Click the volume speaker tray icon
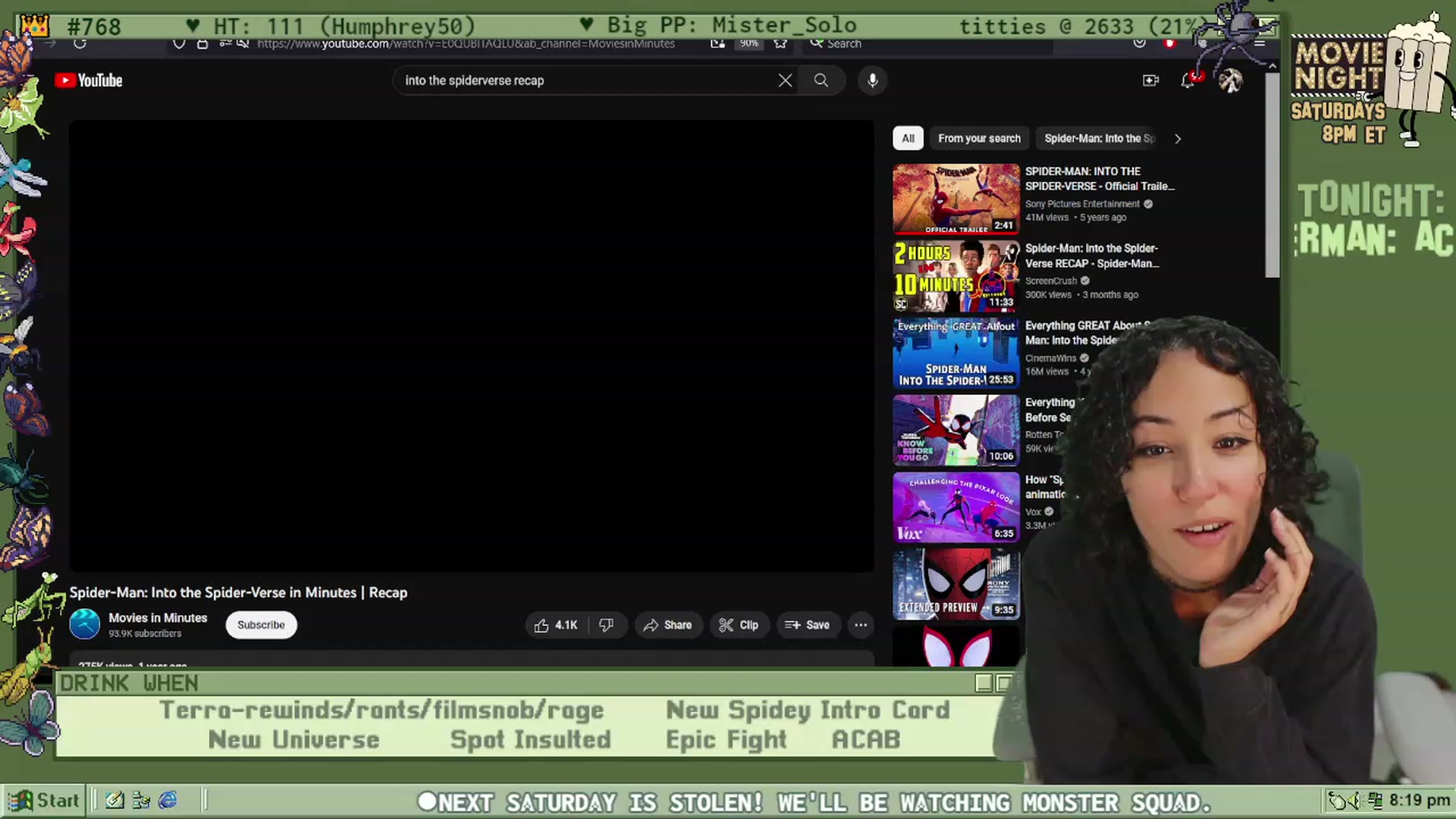The width and height of the screenshot is (1456, 819). pyautogui.click(x=1357, y=801)
